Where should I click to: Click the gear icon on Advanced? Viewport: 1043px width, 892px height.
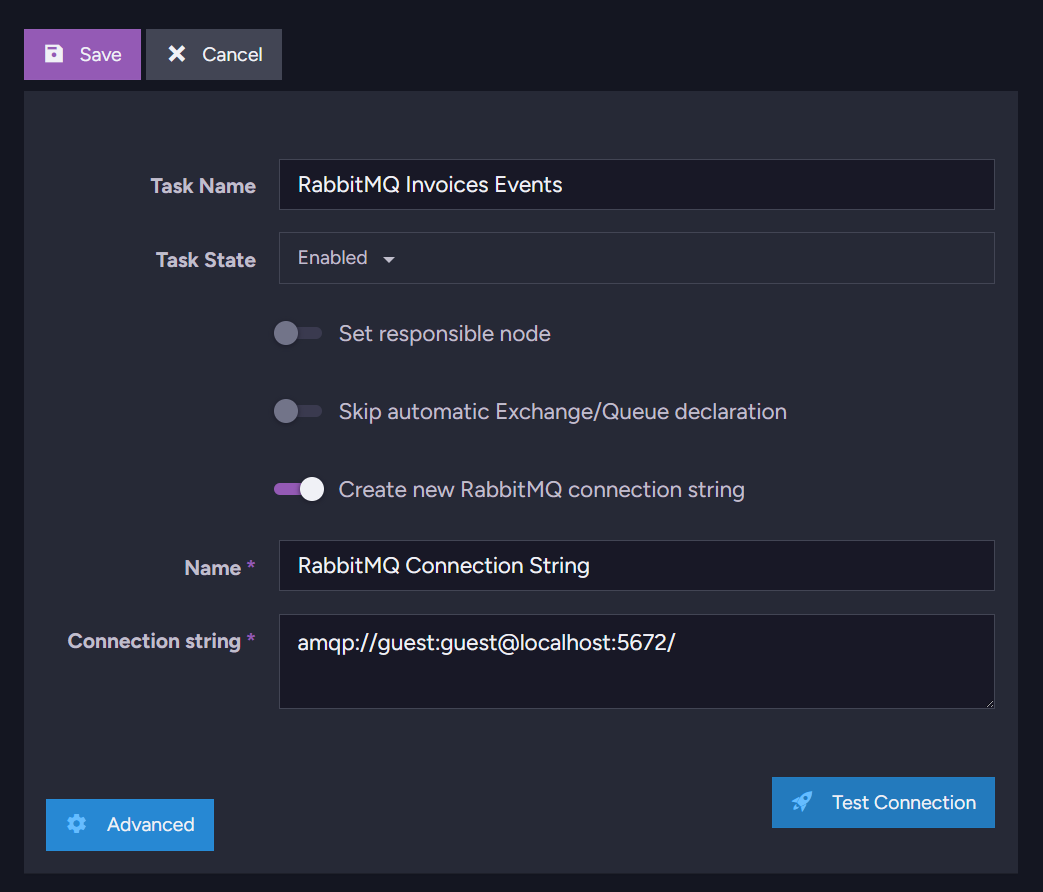[77, 824]
